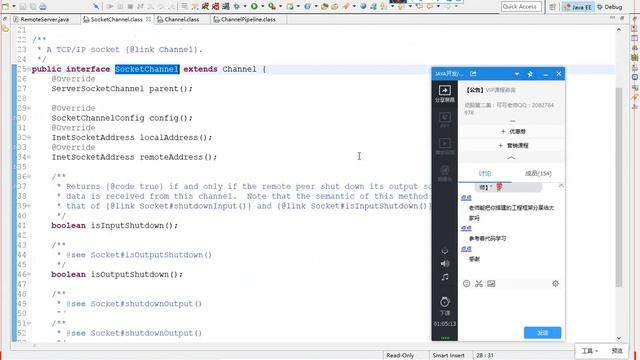Click Read-Only in status bar
The height and width of the screenshot is (360, 640).
pos(400,356)
